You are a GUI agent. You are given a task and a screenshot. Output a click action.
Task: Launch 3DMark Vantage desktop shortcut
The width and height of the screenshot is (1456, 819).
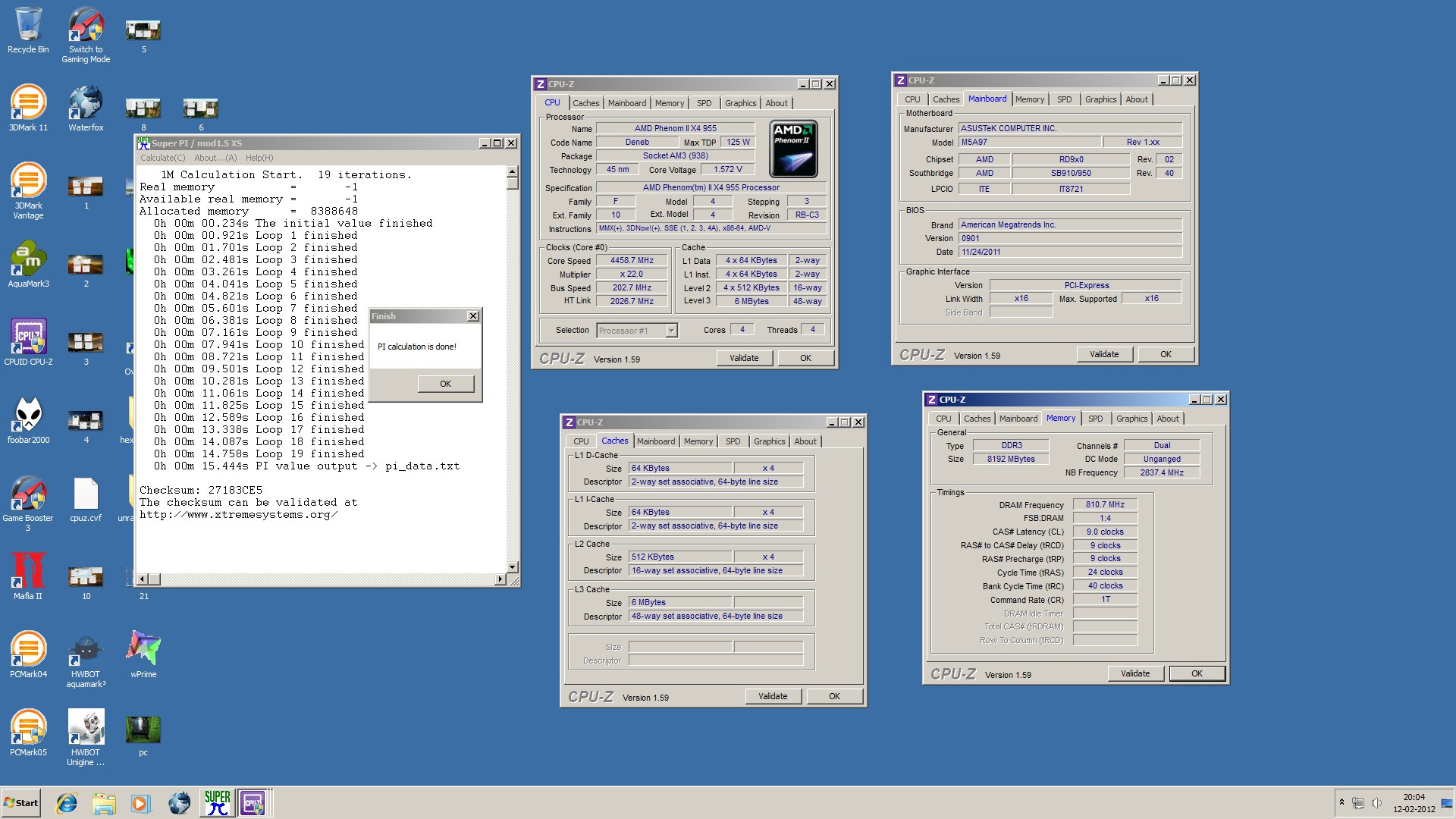pos(28,190)
